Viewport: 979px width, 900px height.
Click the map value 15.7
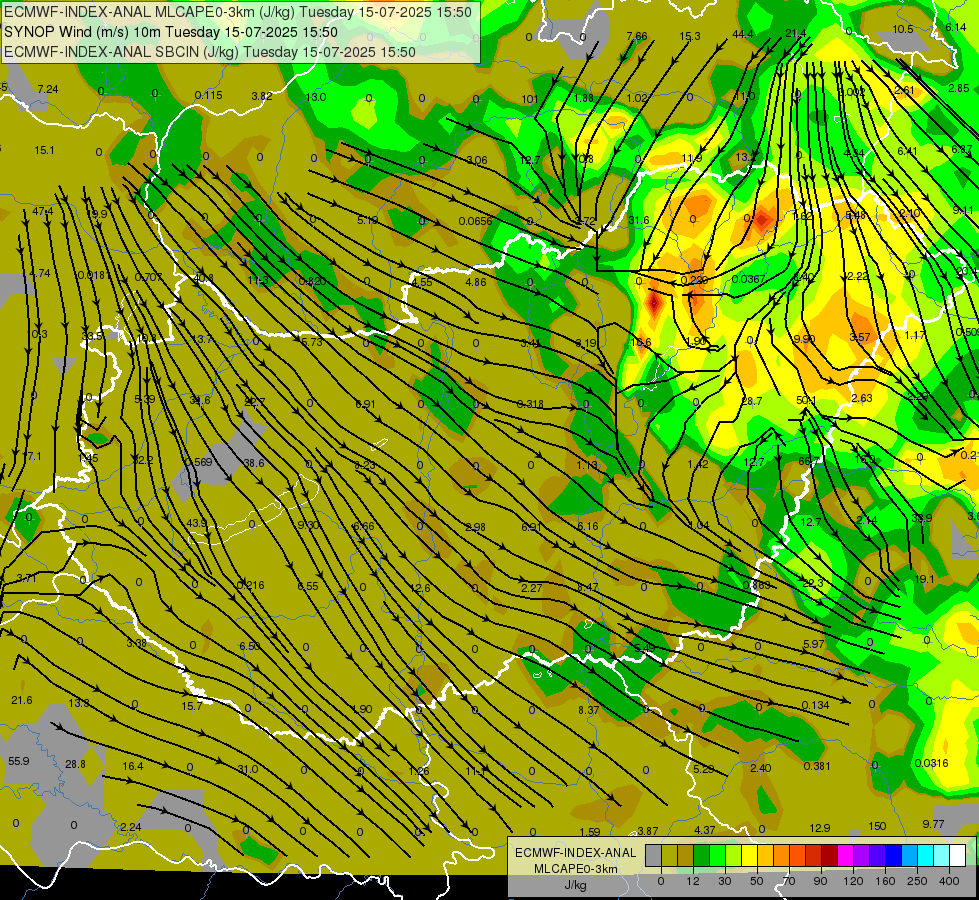[191, 706]
